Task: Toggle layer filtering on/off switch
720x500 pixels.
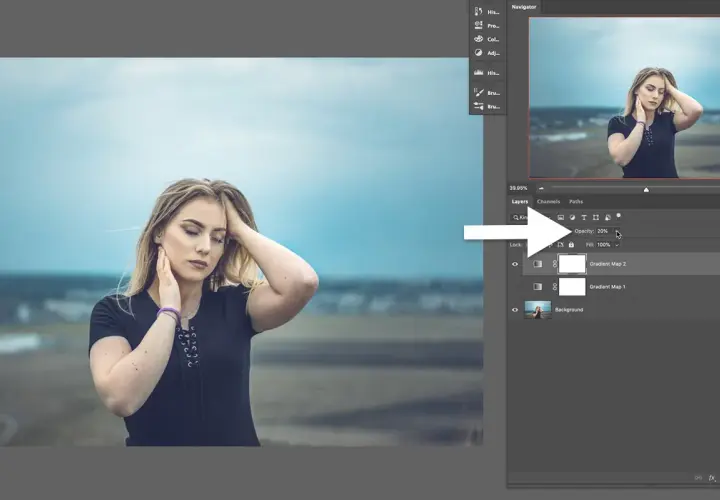Action: 619,215
